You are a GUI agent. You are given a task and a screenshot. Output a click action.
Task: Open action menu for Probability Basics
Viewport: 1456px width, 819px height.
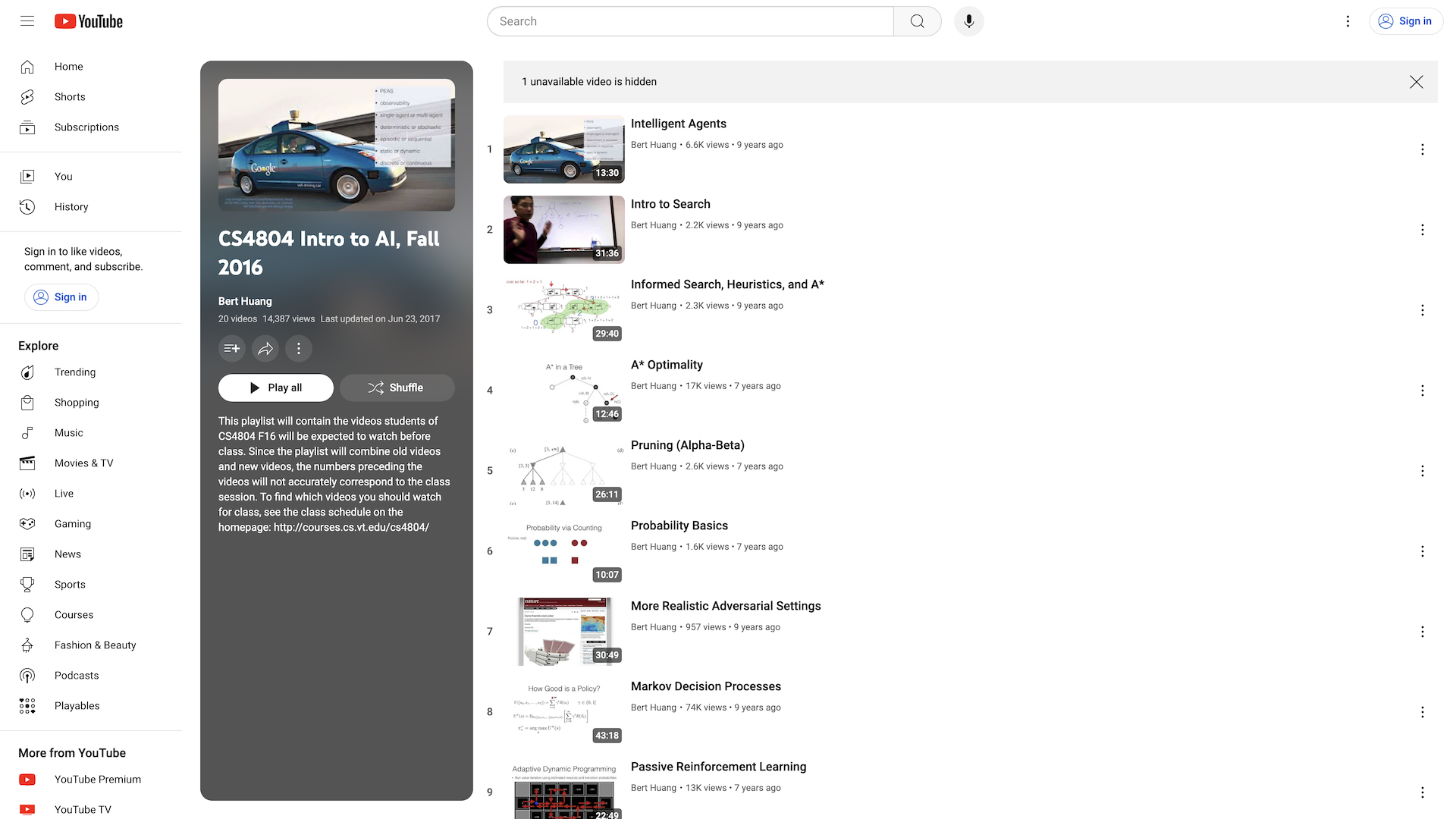click(x=1423, y=551)
